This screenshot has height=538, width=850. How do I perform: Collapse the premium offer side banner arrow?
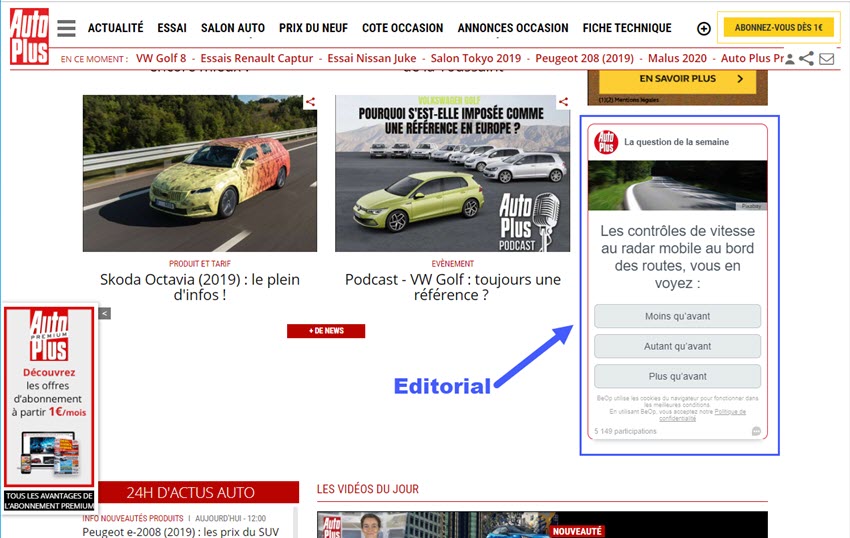(105, 313)
